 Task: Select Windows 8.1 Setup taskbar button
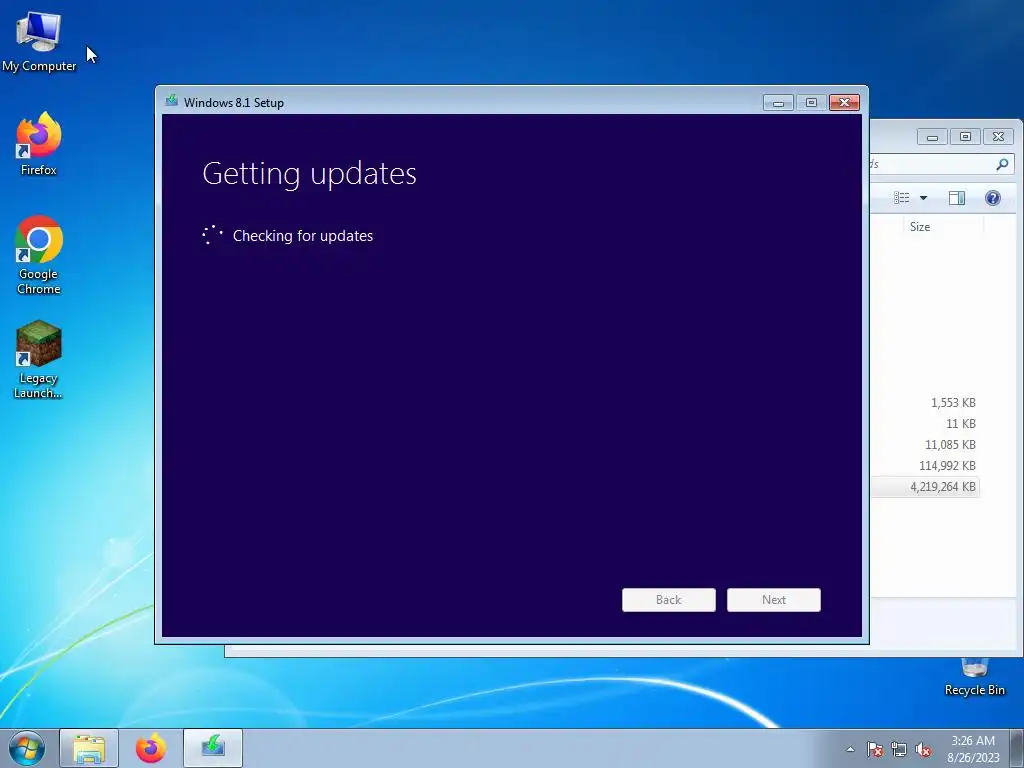point(213,748)
